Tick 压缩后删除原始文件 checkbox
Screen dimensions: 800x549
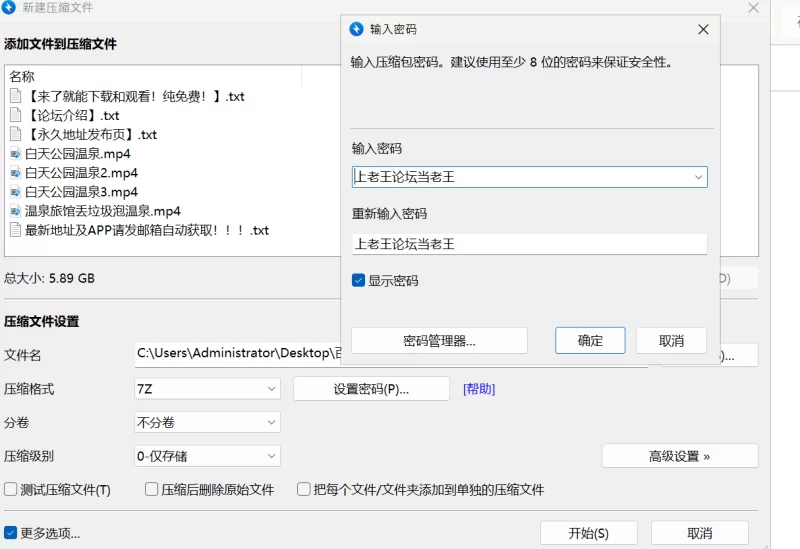[x=152, y=490]
